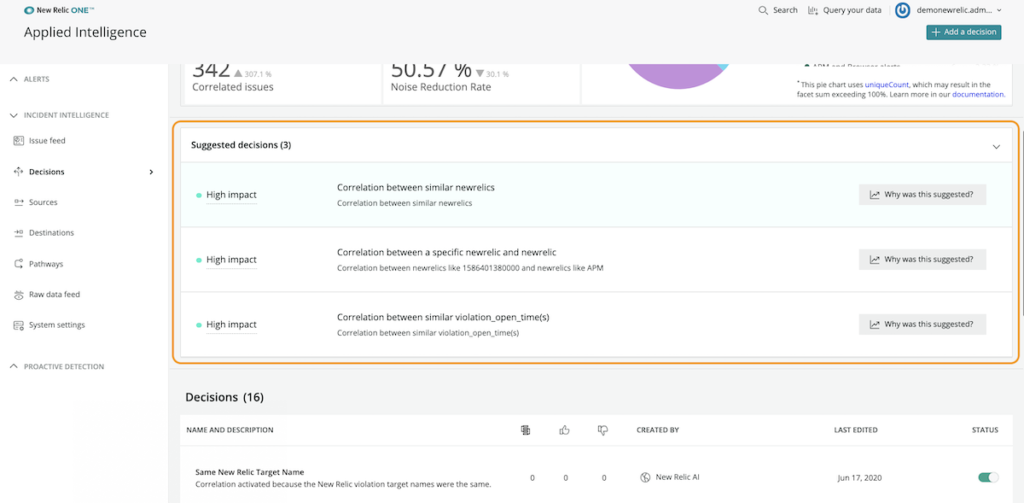
Task: Click the thumbs down column icon
Action: click(x=603, y=430)
